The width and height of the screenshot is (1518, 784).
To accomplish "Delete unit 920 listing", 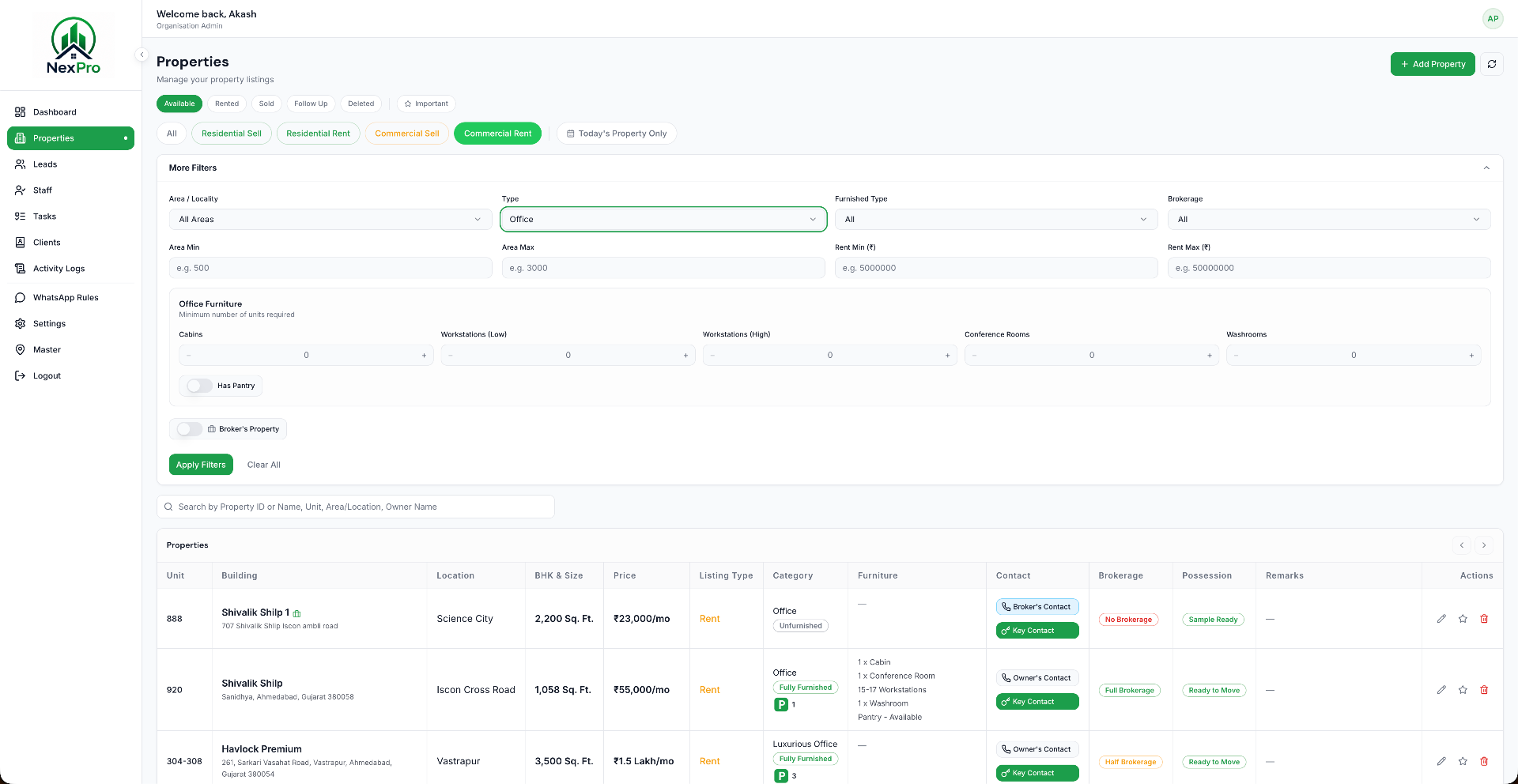I will coord(1484,690).
